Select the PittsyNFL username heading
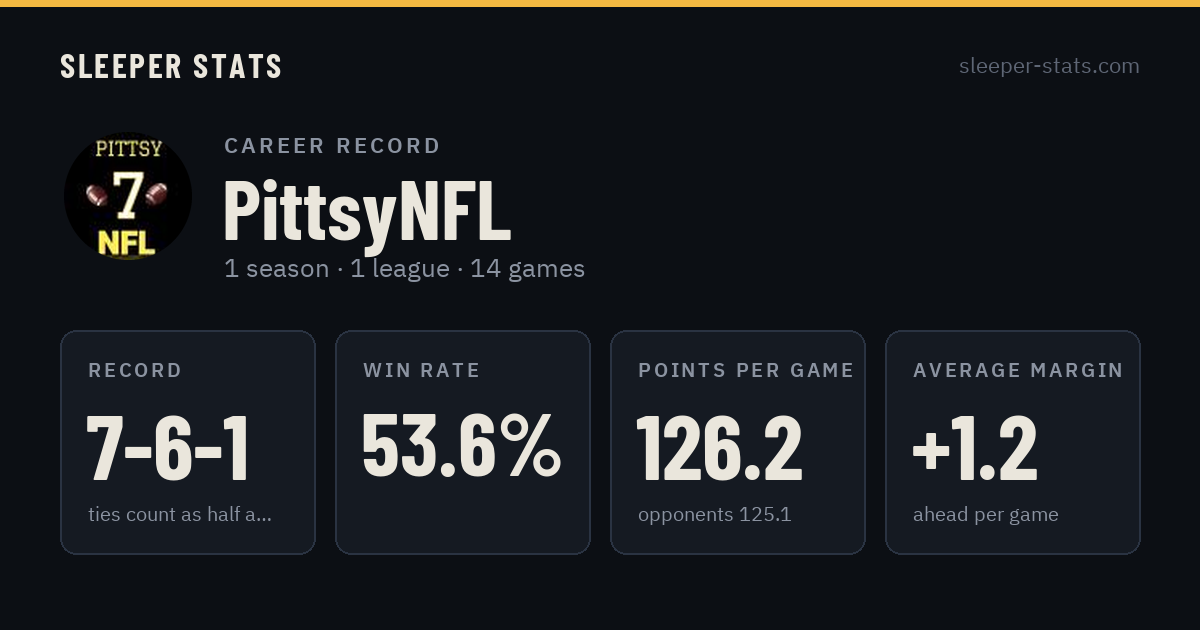The image size is (1200, 630). coord(367,211)
